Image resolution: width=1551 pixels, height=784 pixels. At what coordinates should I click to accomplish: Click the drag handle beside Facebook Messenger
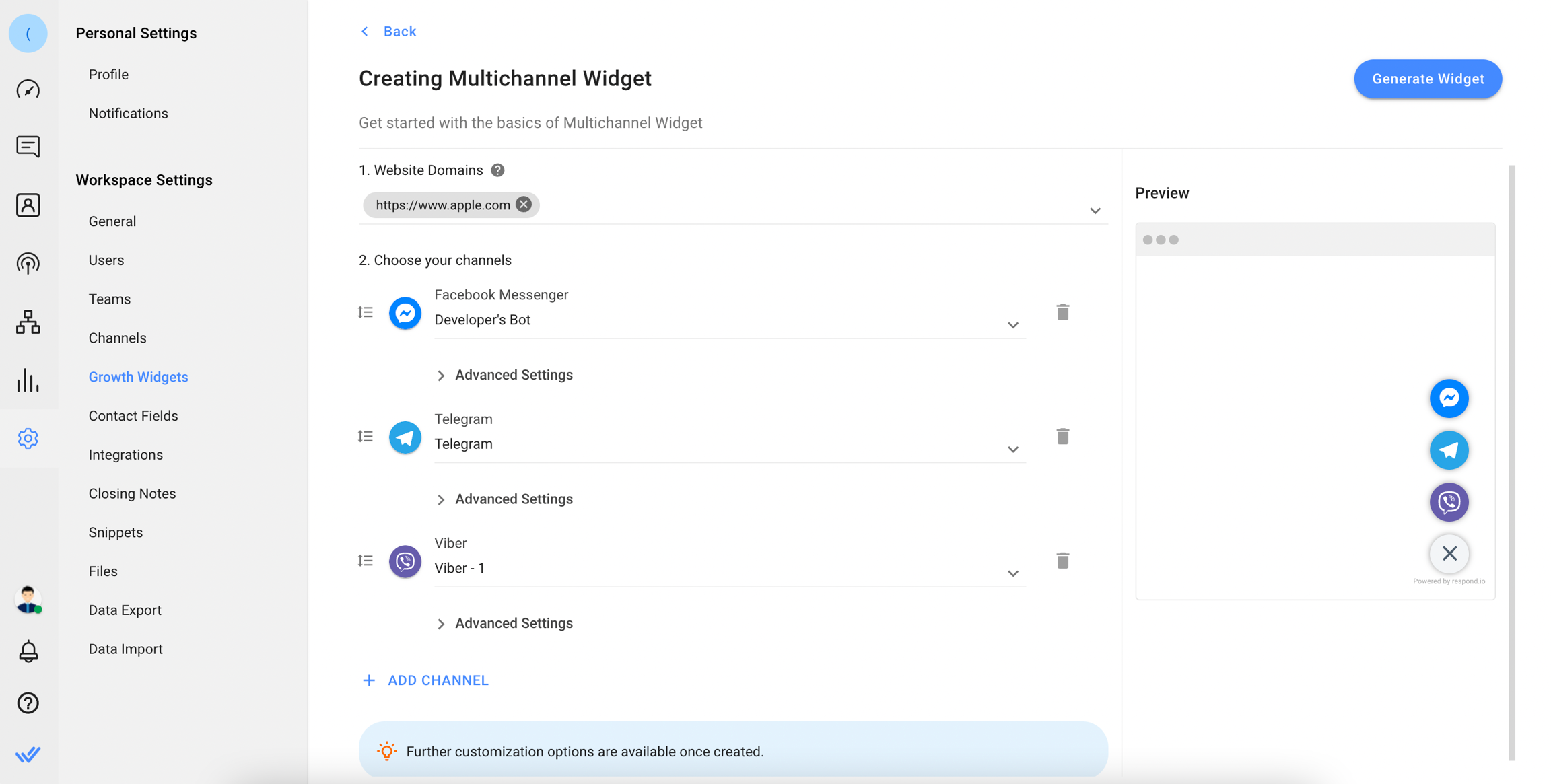click(x=366, y=312)
